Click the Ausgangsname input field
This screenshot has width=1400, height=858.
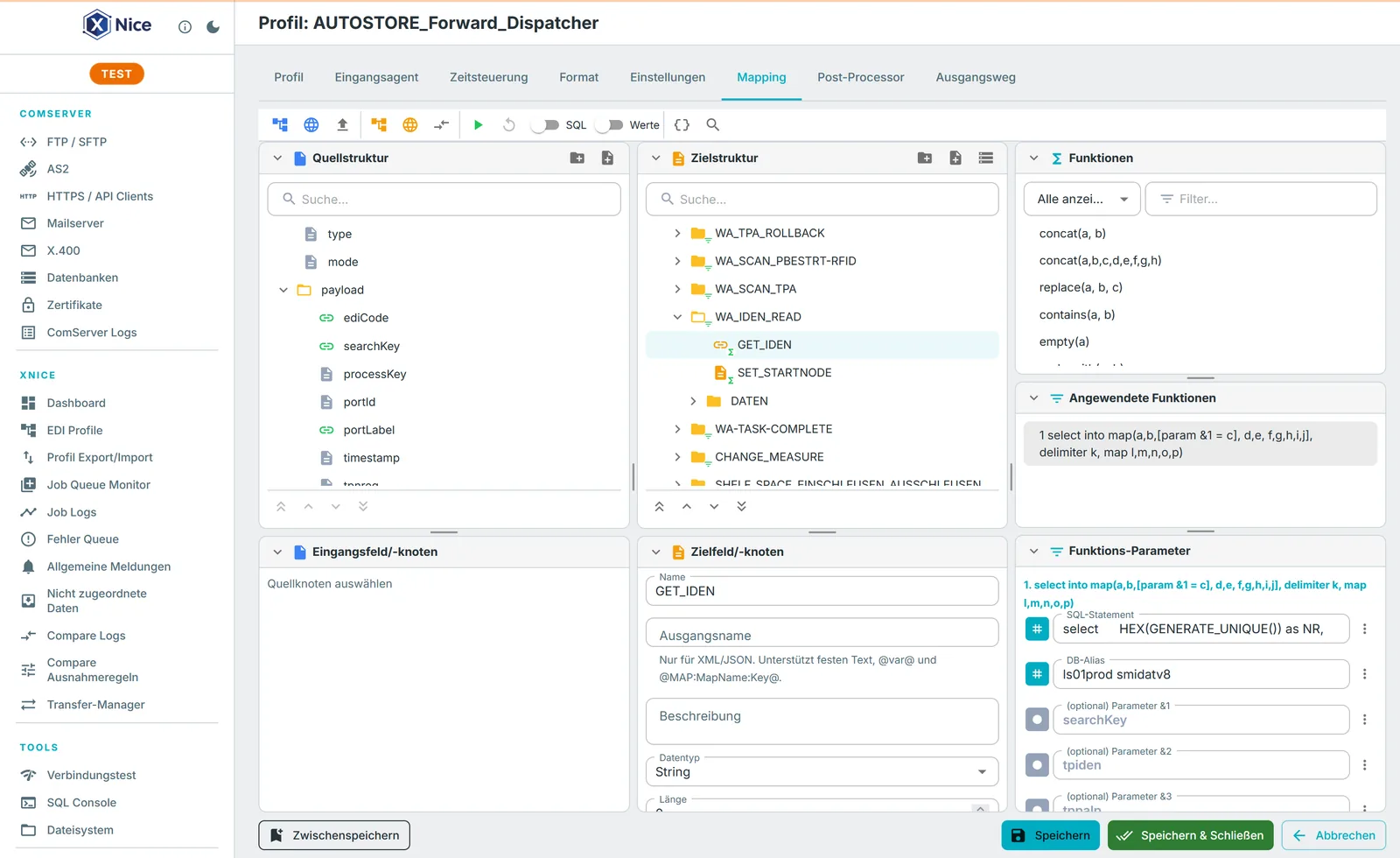[x=822, y=633]
